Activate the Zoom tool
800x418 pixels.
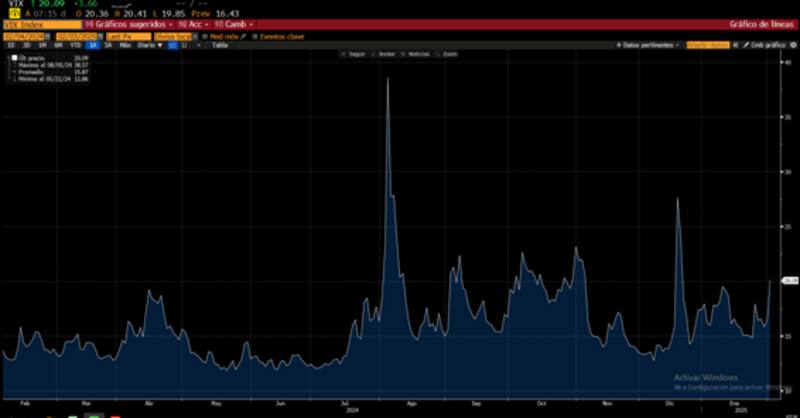[x=447, y=54]
